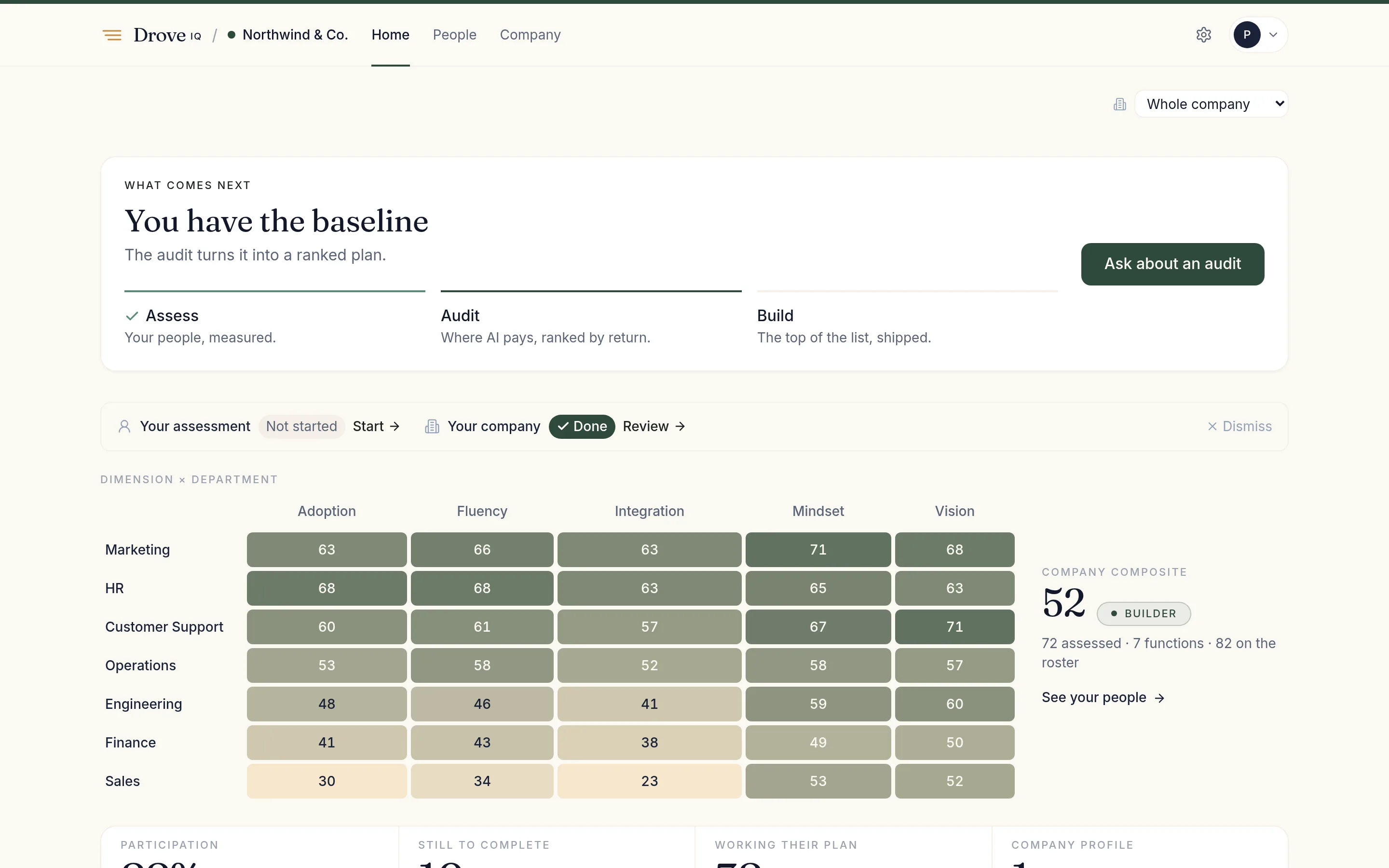Image resolution: width=1389 pixels, height=868 pixels.
Task: Click the Engineering Integration cell 41
Action: 649,704
